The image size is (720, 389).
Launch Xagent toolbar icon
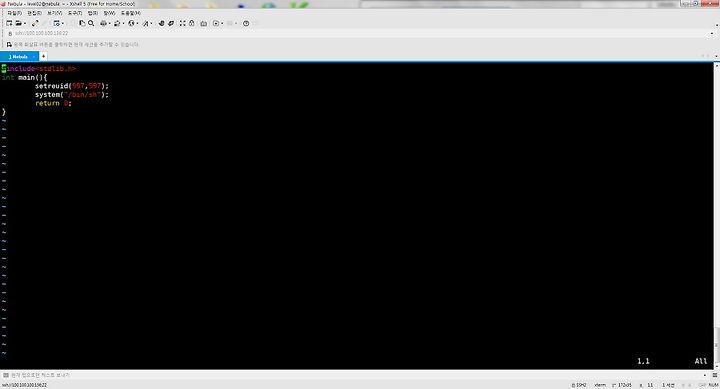171,23
